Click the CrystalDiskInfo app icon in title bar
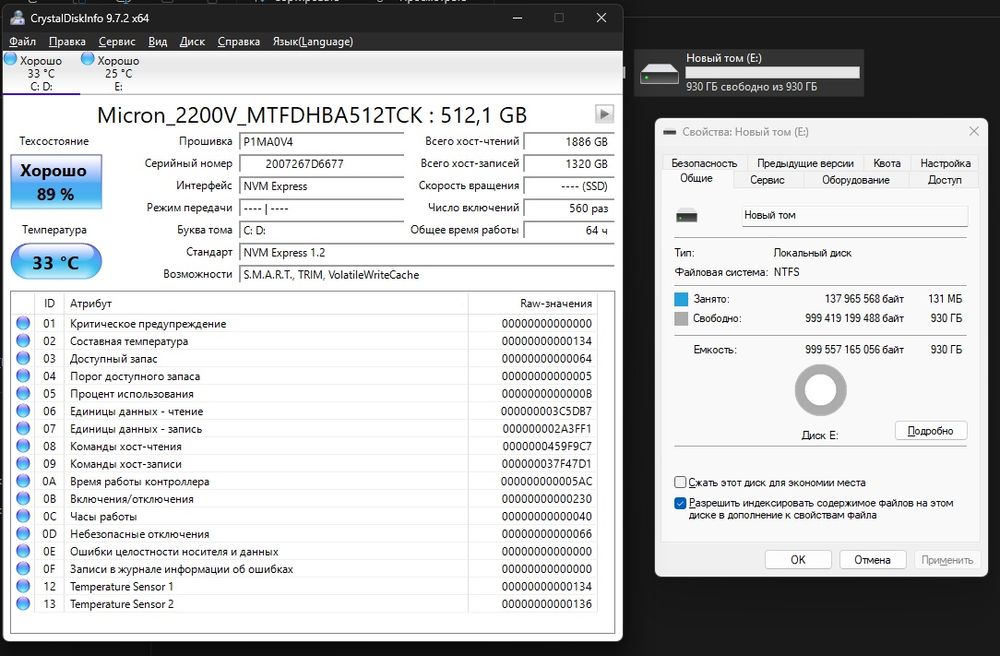1000x656 pixels. coord(18,18)
